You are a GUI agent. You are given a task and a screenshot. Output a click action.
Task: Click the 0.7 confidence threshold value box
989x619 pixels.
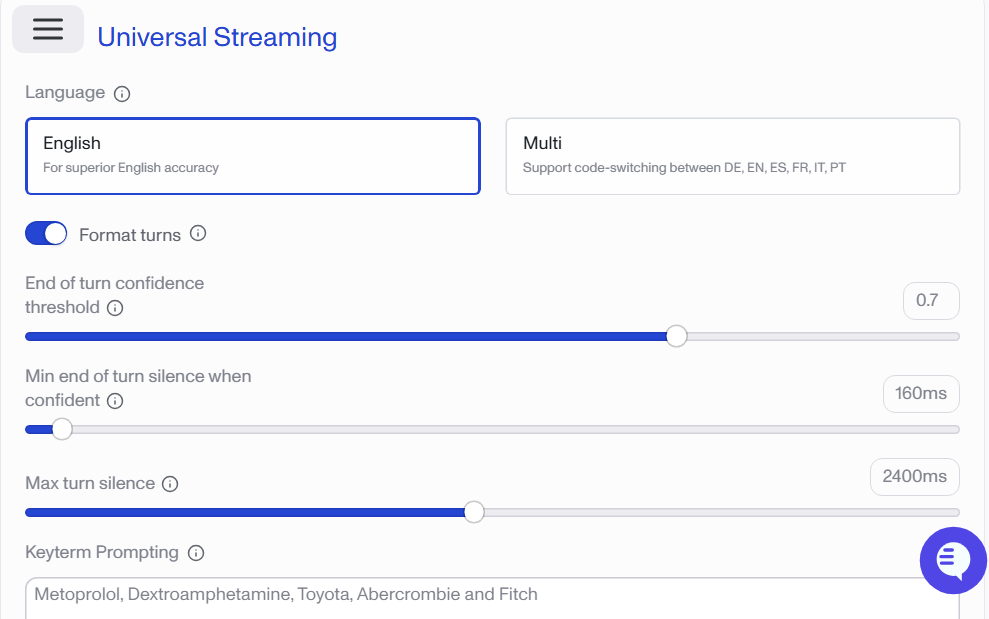(930, 300)
